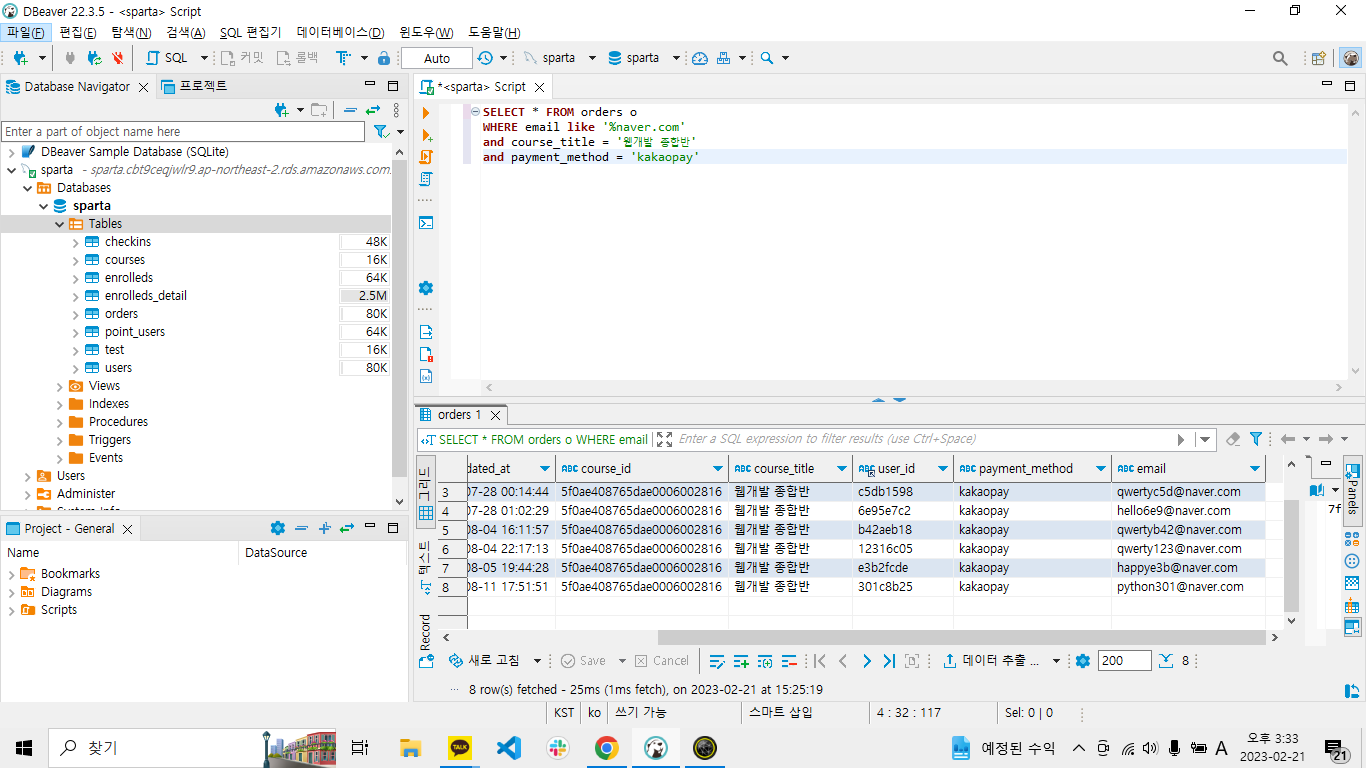Click the toolbar search magnifier near dashboard
The image size is (1366, 768).
pos(767,58)
